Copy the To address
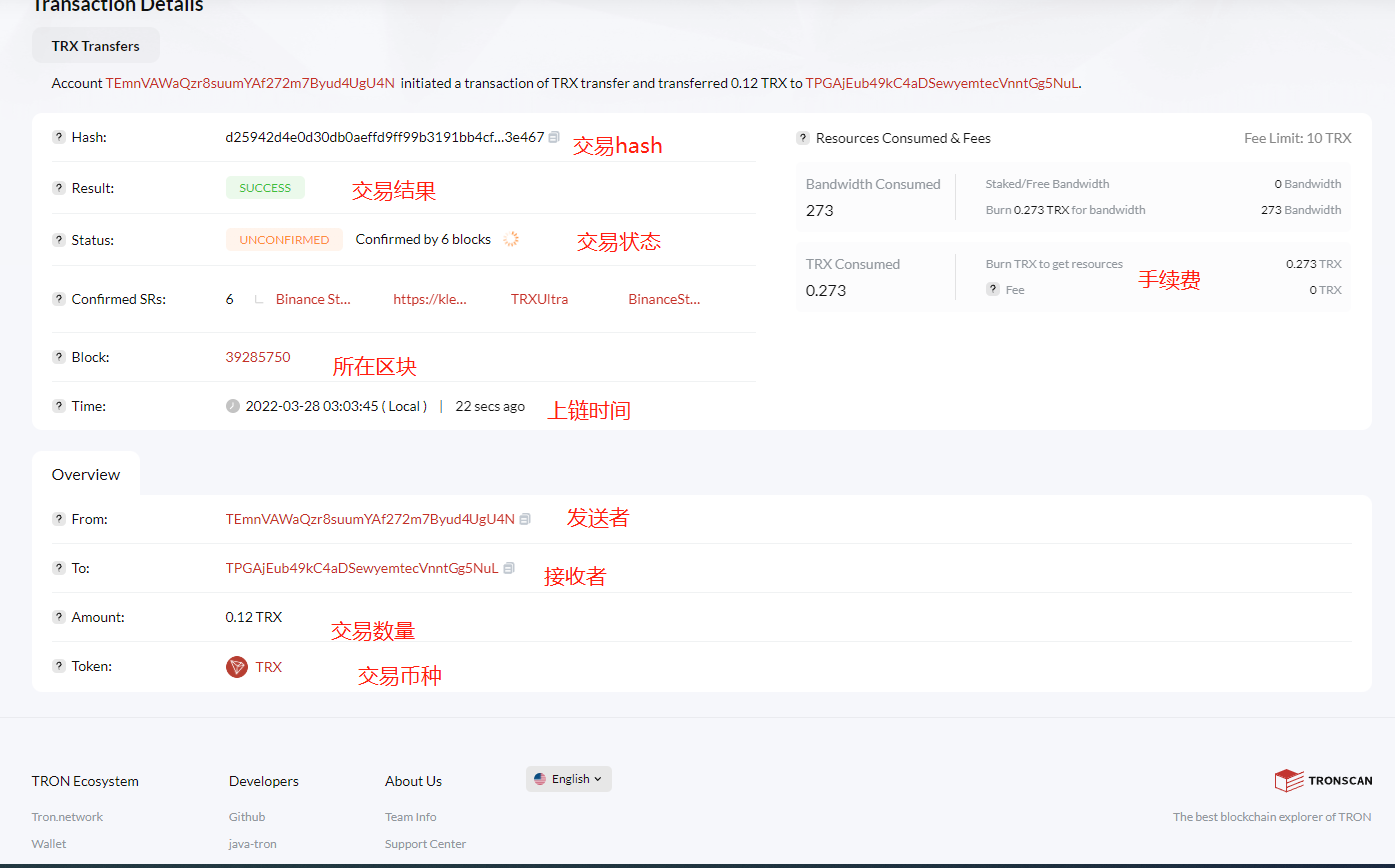 point(509,568)
